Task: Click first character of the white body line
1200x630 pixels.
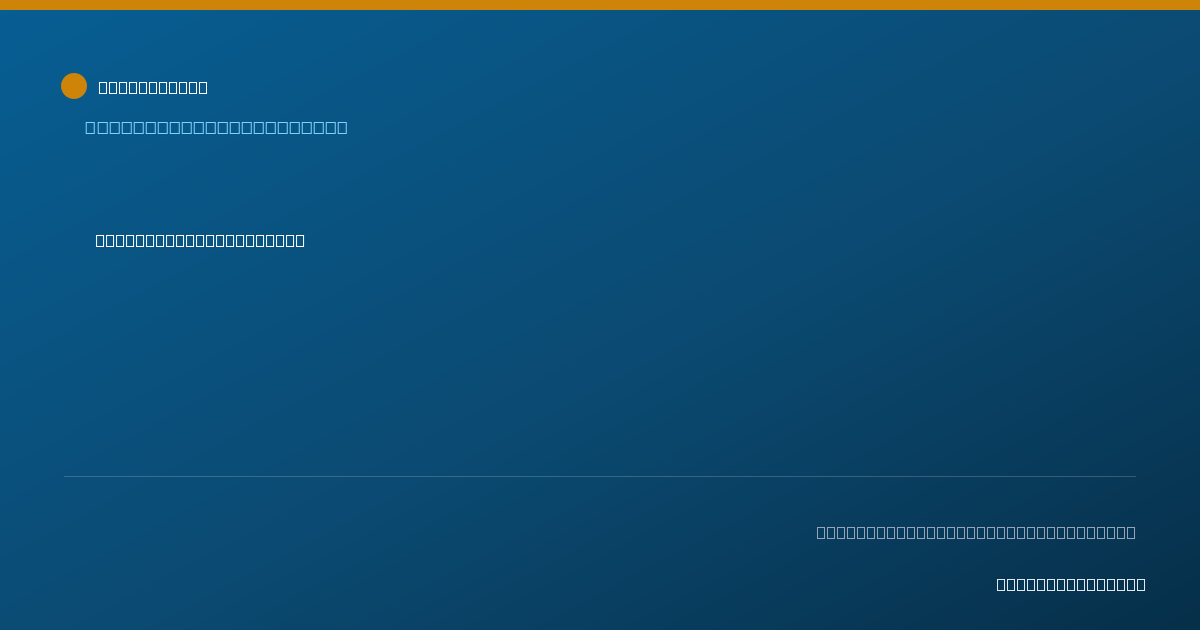Action: pos(100,240)
